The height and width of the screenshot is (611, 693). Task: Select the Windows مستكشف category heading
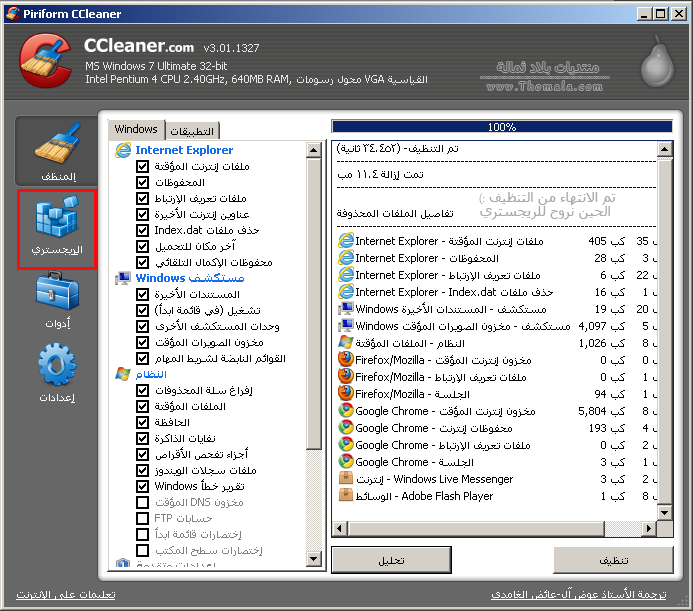click(190, 278)
